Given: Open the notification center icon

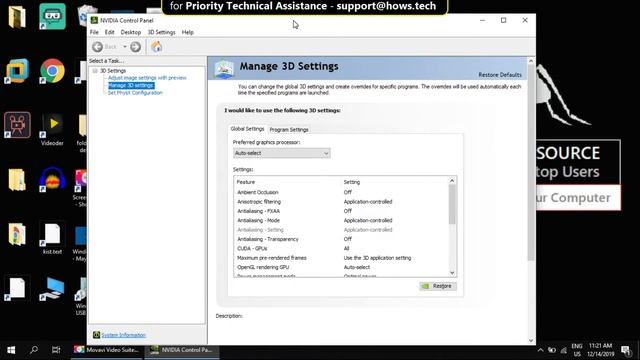Looking at the screenshot, I should tap(626, 350).
